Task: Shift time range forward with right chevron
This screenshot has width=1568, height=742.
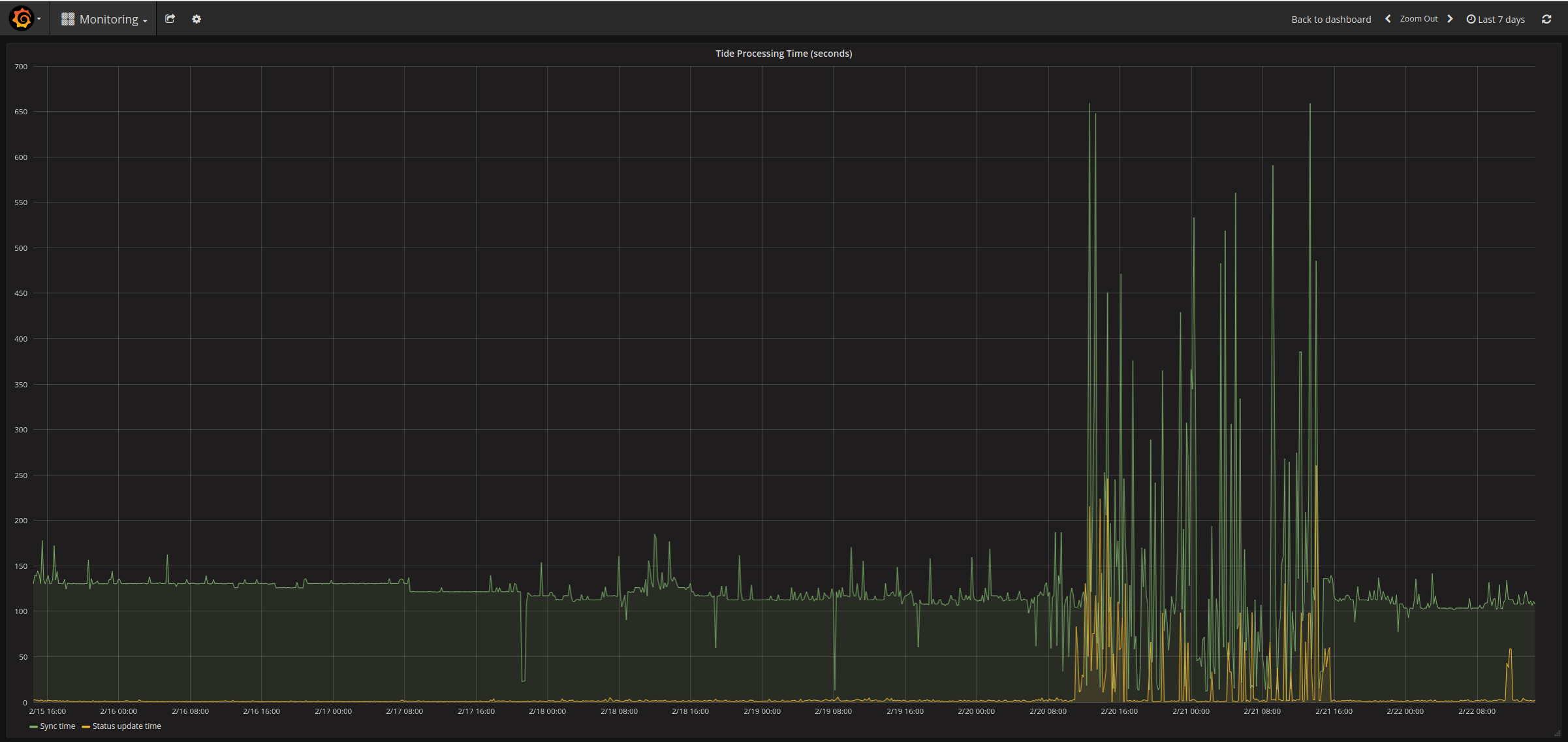Action: tap(1450, 19)
